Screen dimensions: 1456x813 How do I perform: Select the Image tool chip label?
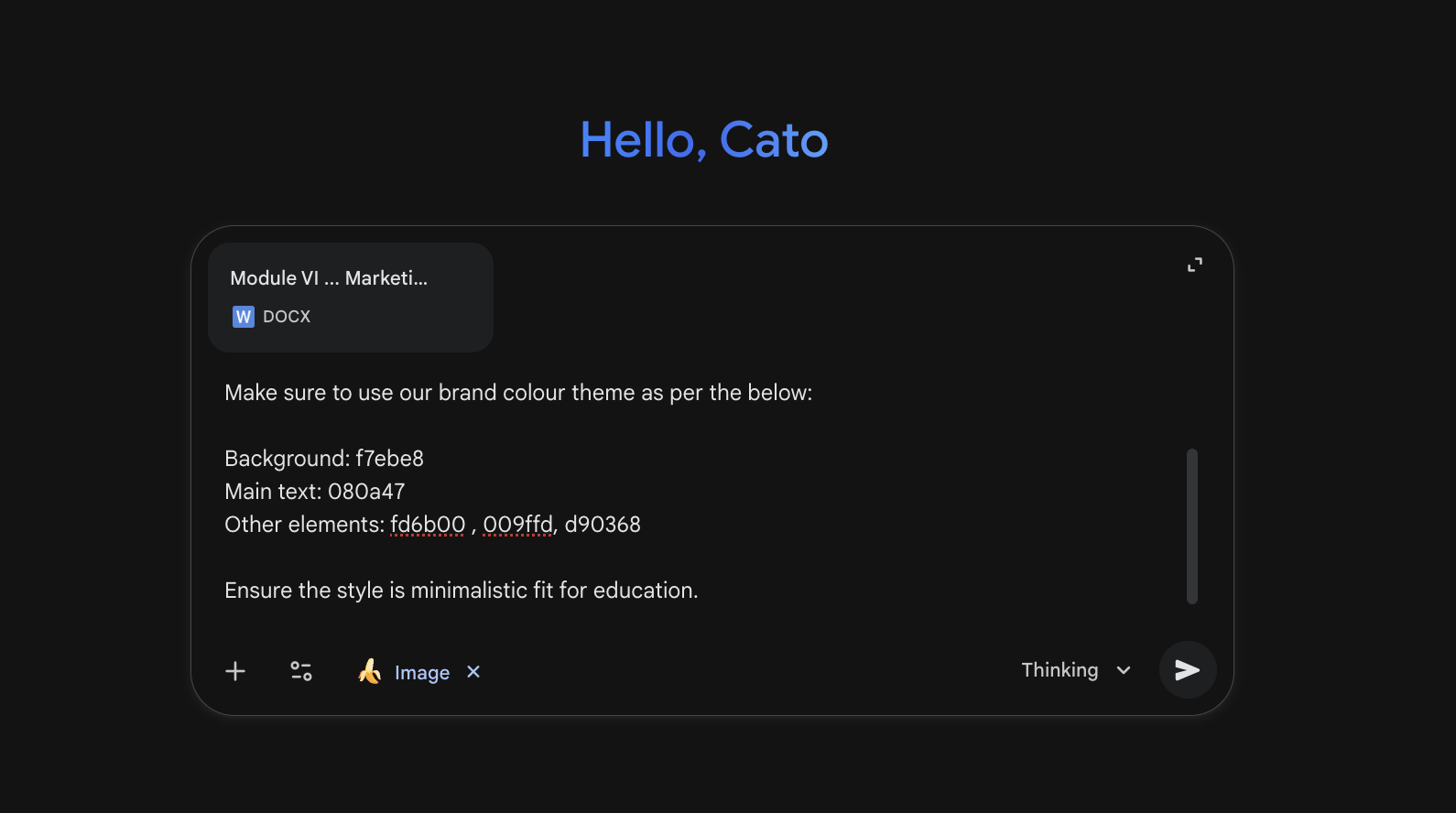tap(421, 673)
